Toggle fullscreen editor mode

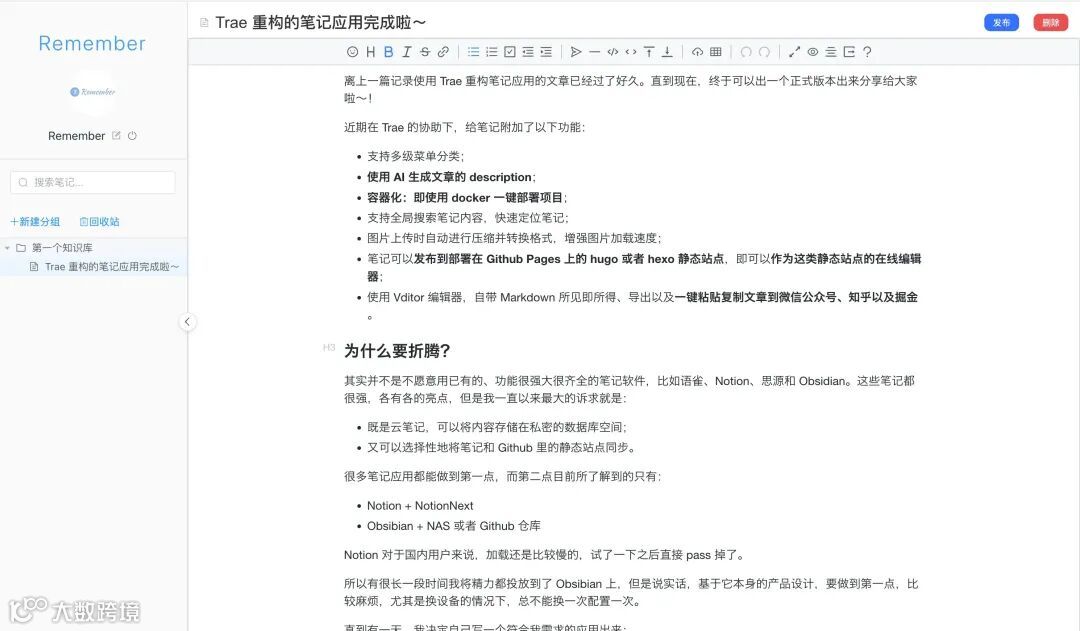pyautogui.click(x=794, y=52)
